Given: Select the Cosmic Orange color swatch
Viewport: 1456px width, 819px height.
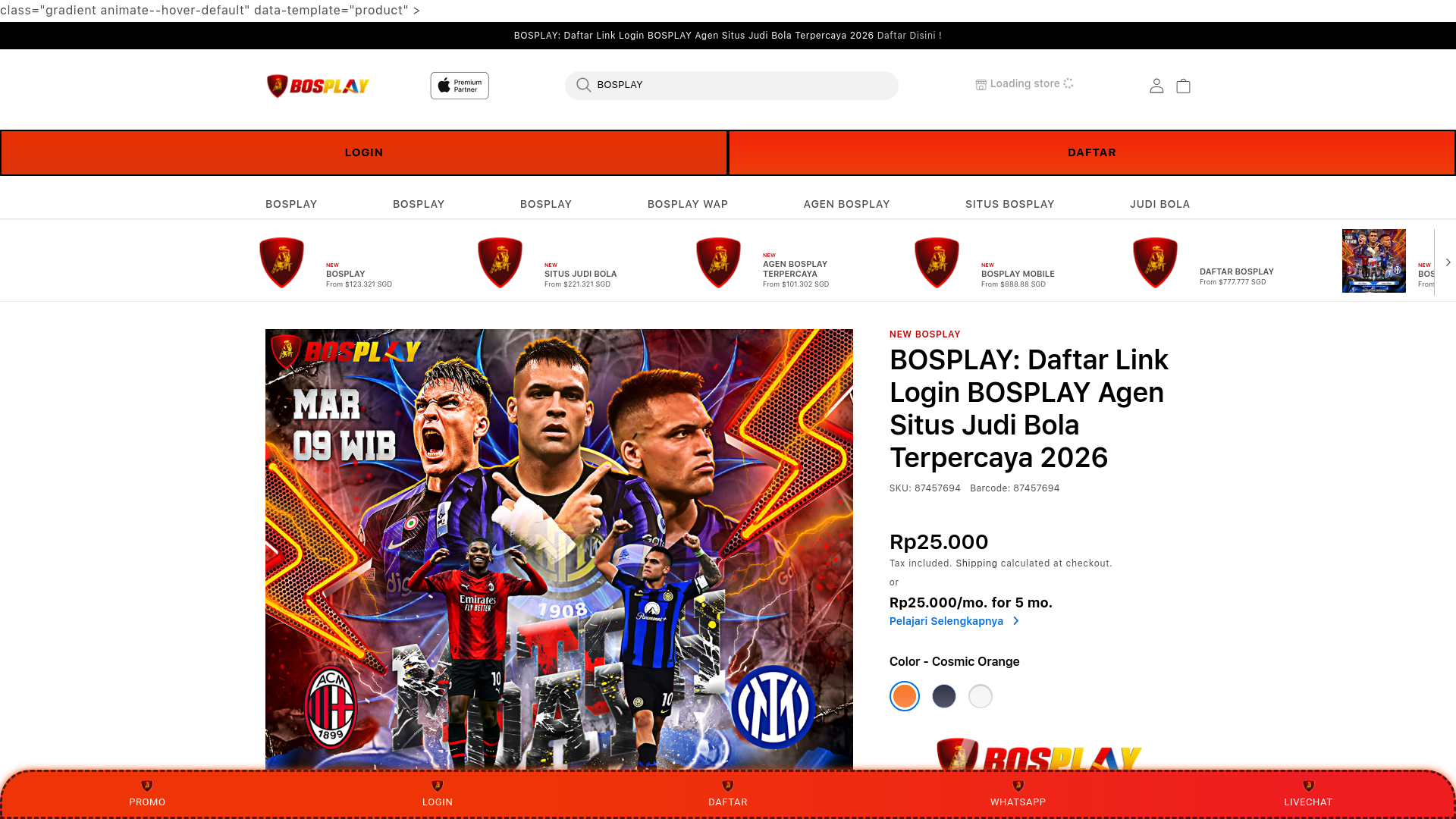Looking at the screenshot, I should point(905,696).
